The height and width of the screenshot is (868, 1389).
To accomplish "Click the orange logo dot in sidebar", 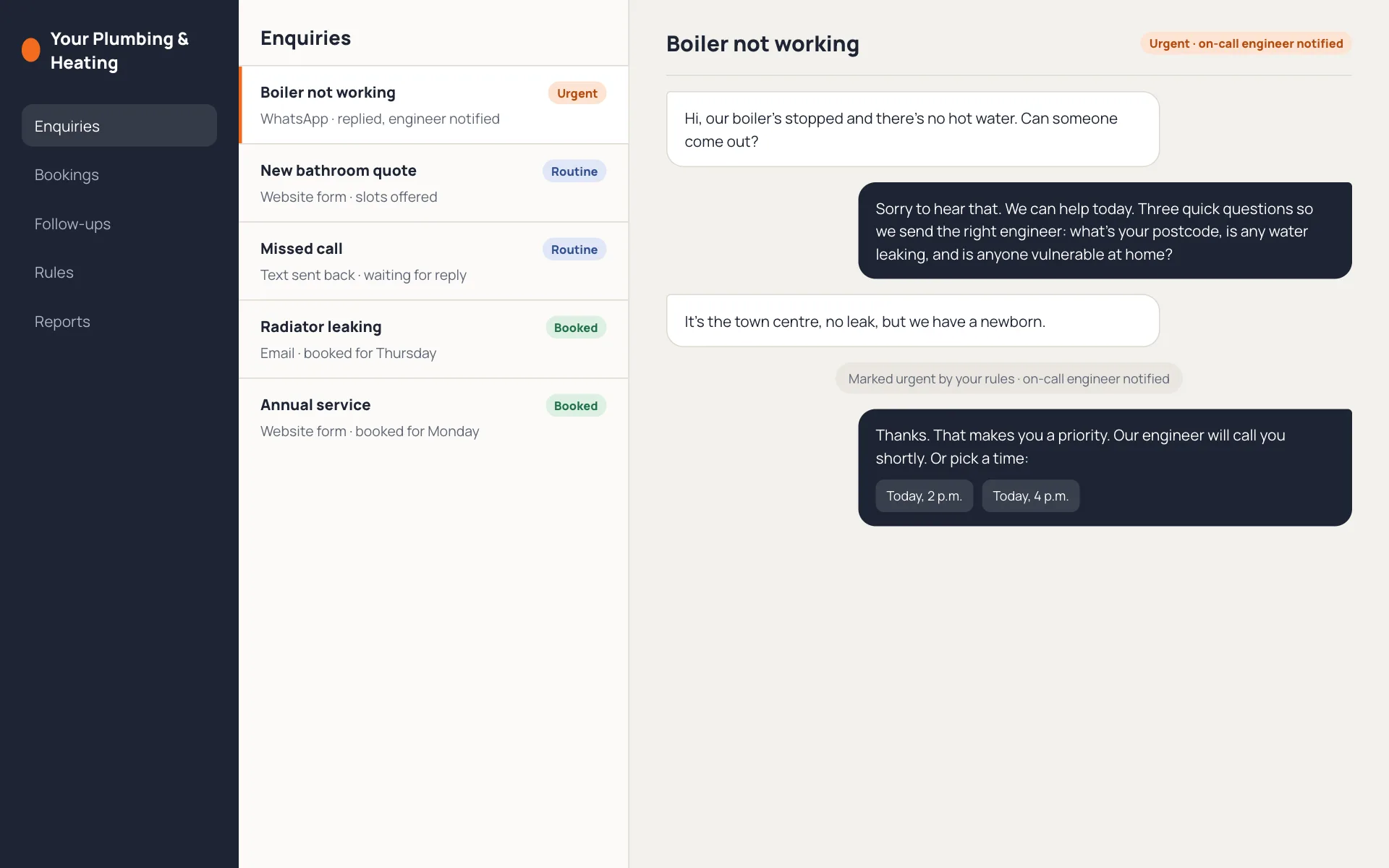I will click(x=31, y=50).
